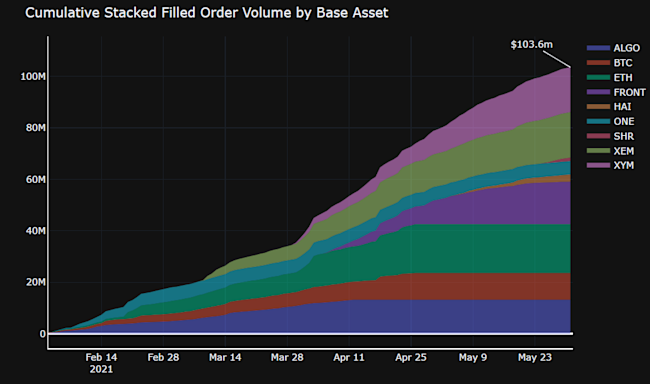Click the ONE legend color swatch
Viewport: 650px width, 384px height.
[598, 122]
